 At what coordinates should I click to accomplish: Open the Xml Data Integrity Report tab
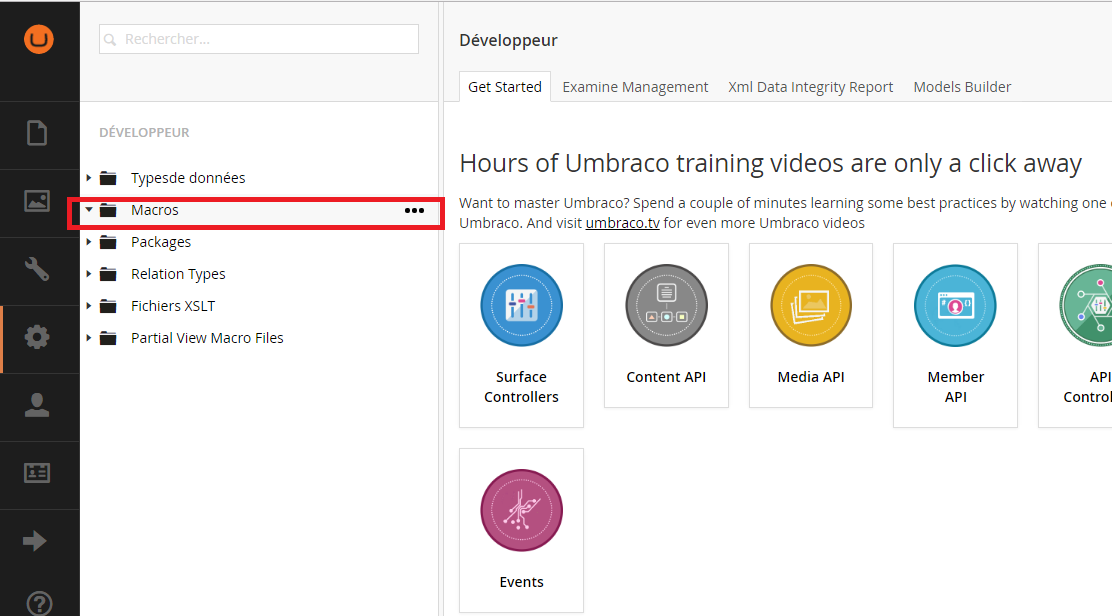pyautogui.click(x=811, y=86)
